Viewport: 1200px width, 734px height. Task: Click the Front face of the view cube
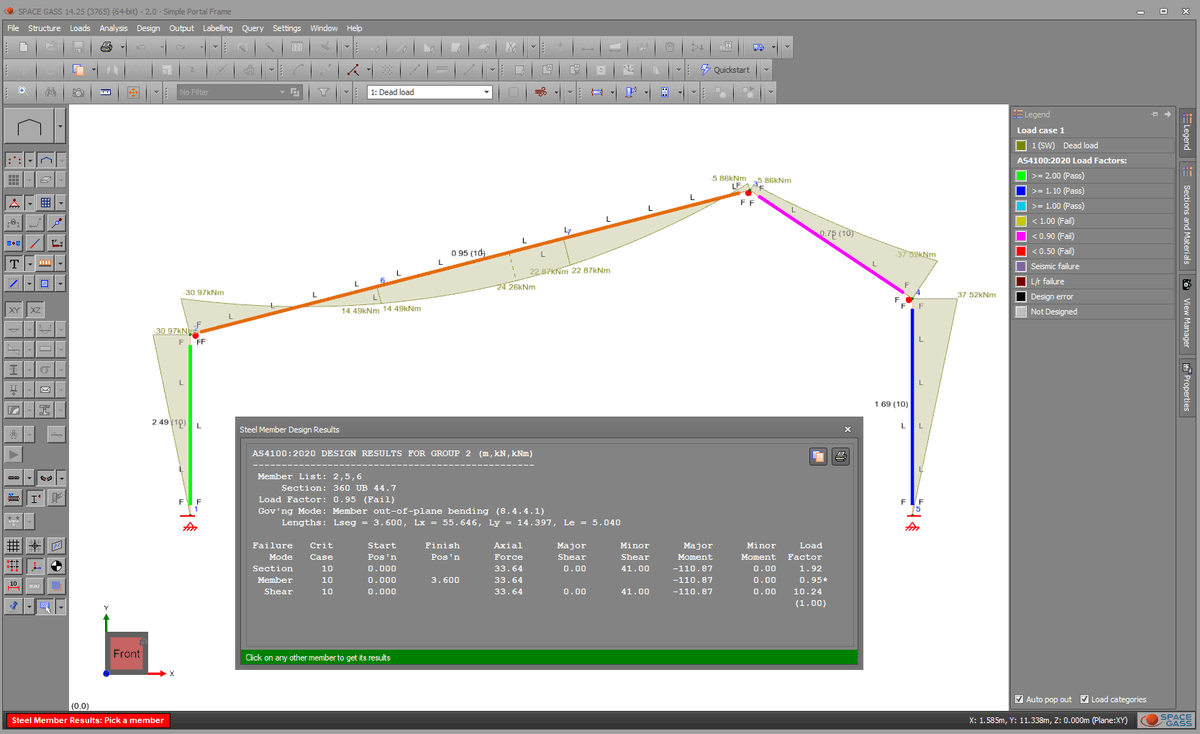pyautogui.click(x=126, y=653)
